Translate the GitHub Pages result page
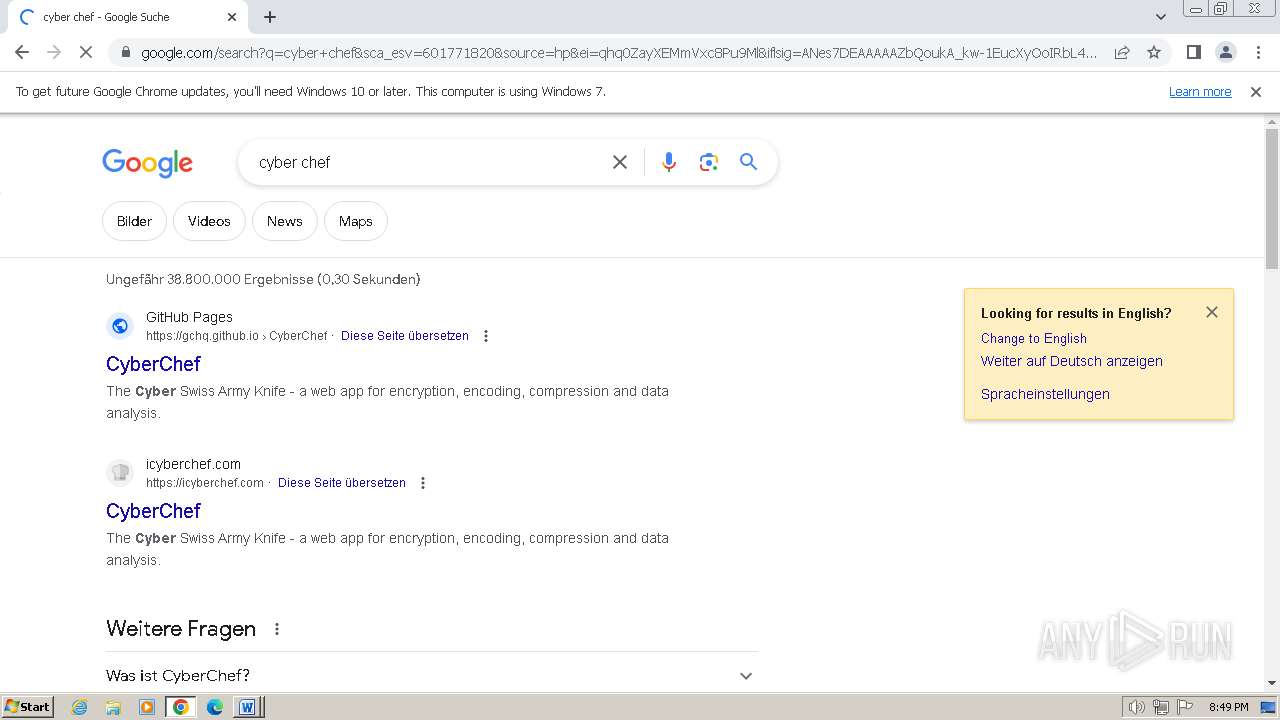Screen dimensions: 1280x720 (404, 336)
